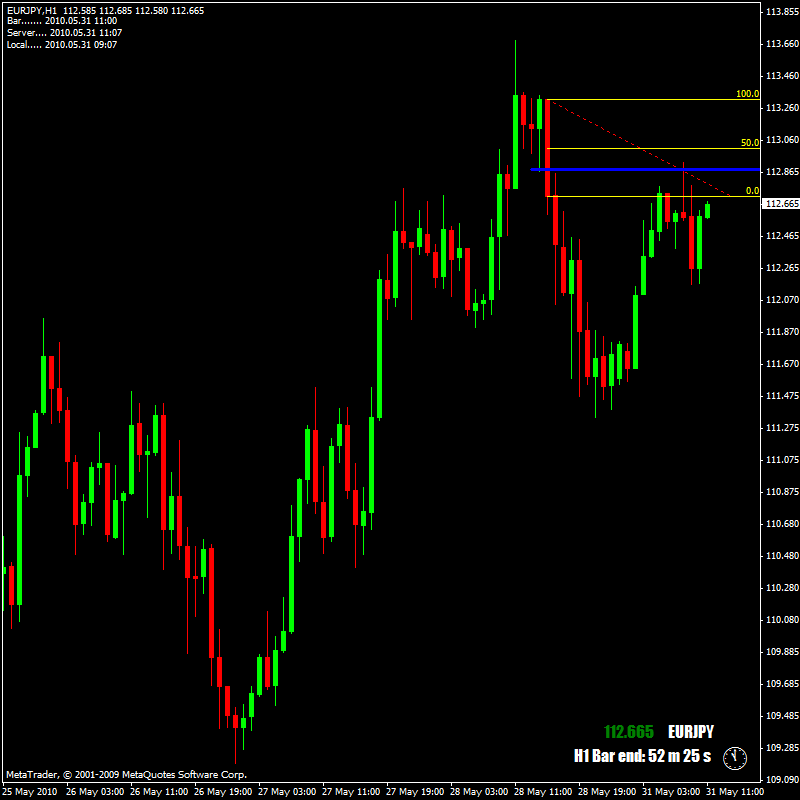Click the 113.855 price scale label

coord(782,12)
